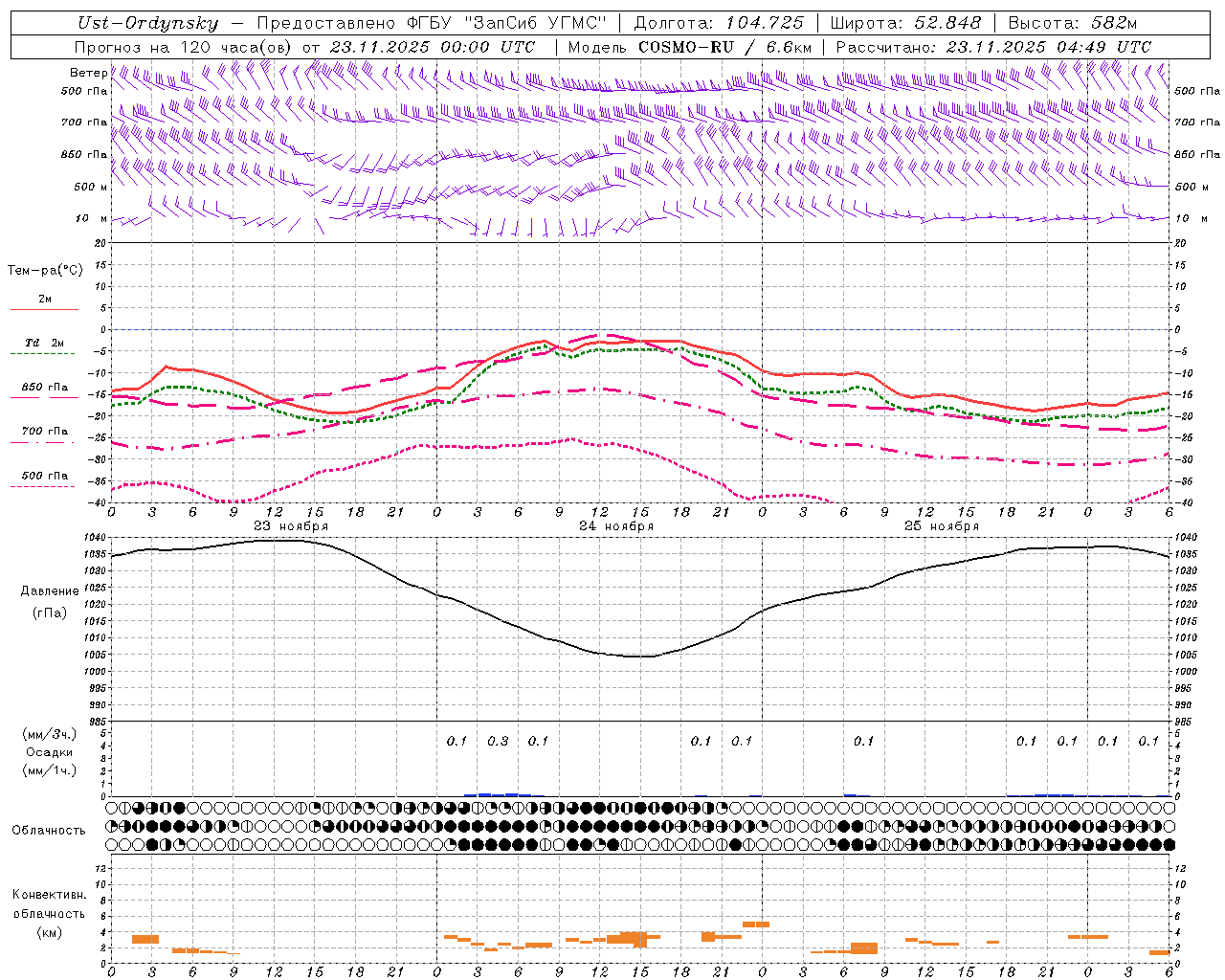Click the "Рассчитано: 23.11.2025 04:49 UTC" text
This screenshot has height=980, width=1225.
point(993,47)
